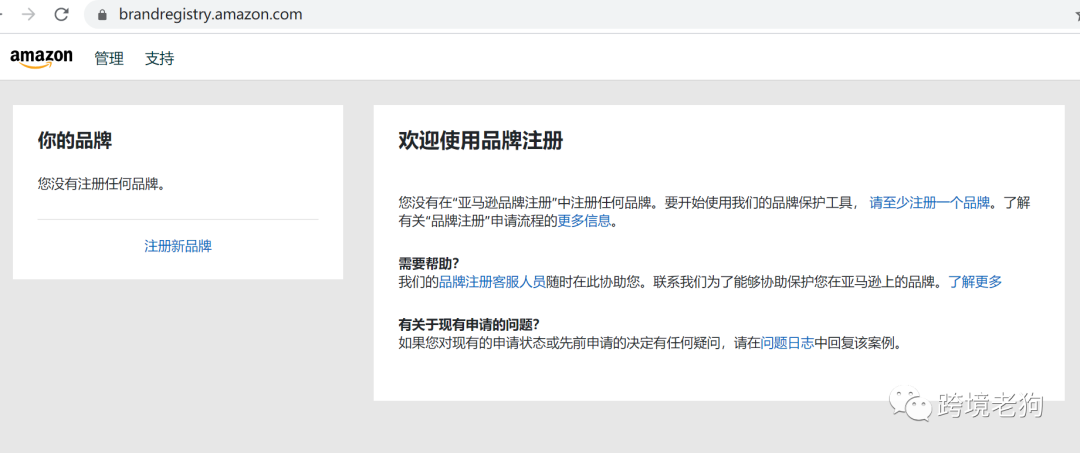Click the 注册新品牌 link
Image resolution: width=1080 pixels, height=453 pixels.
(178, 246)
